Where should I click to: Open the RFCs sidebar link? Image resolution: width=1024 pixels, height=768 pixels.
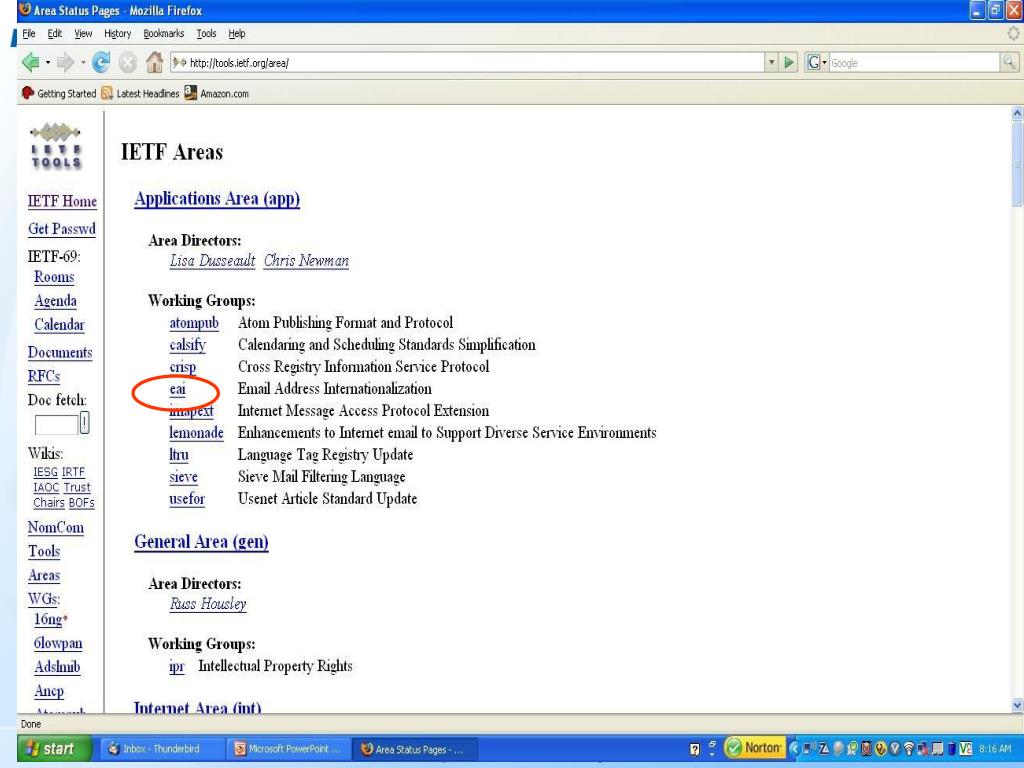[x=44, y=376]
